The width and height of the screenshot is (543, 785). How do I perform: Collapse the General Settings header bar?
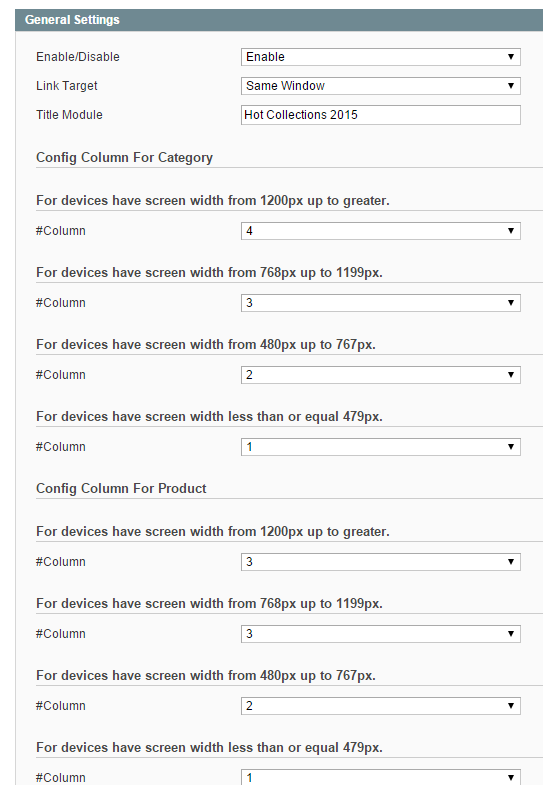[x=279, y=20]
